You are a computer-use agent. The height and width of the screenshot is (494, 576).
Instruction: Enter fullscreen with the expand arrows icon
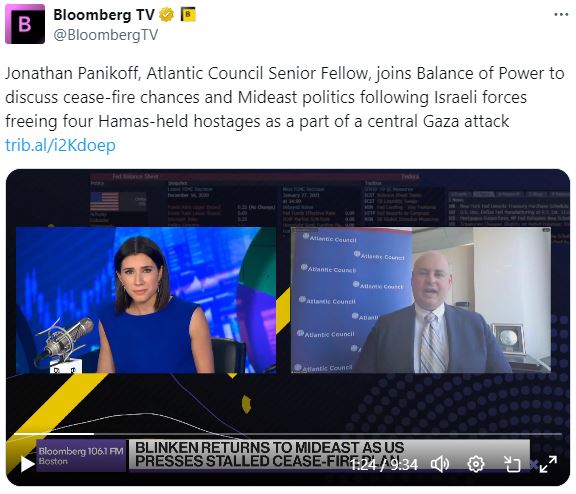548,464
